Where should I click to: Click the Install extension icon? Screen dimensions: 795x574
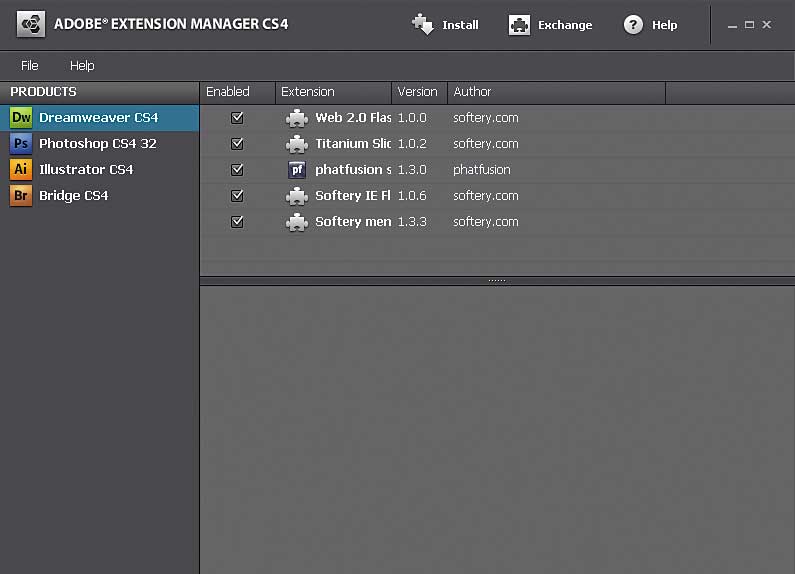pyautogui.click(x=423, y=24)
